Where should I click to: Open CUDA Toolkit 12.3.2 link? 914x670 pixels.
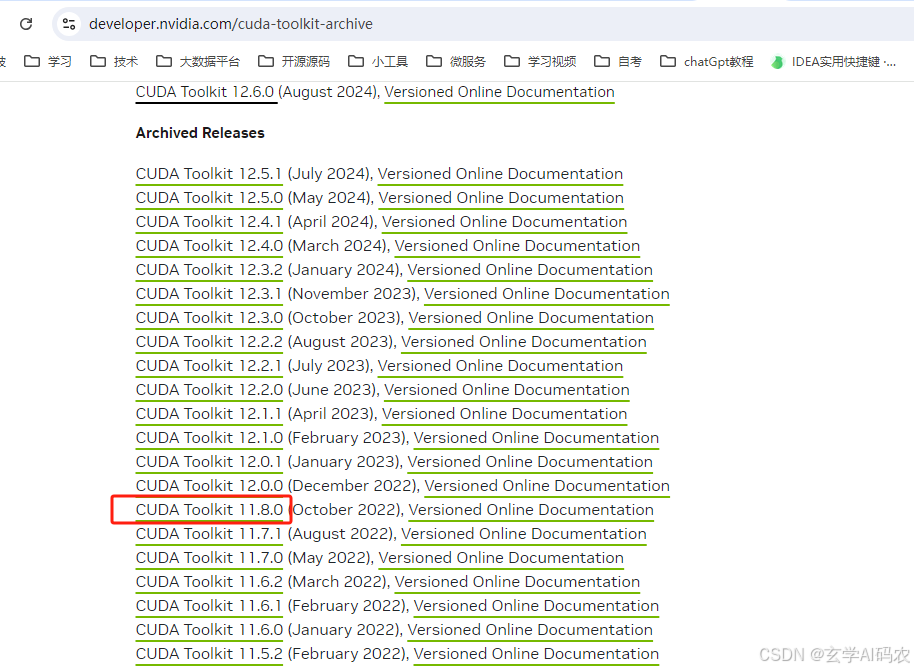tap(209, 269)
